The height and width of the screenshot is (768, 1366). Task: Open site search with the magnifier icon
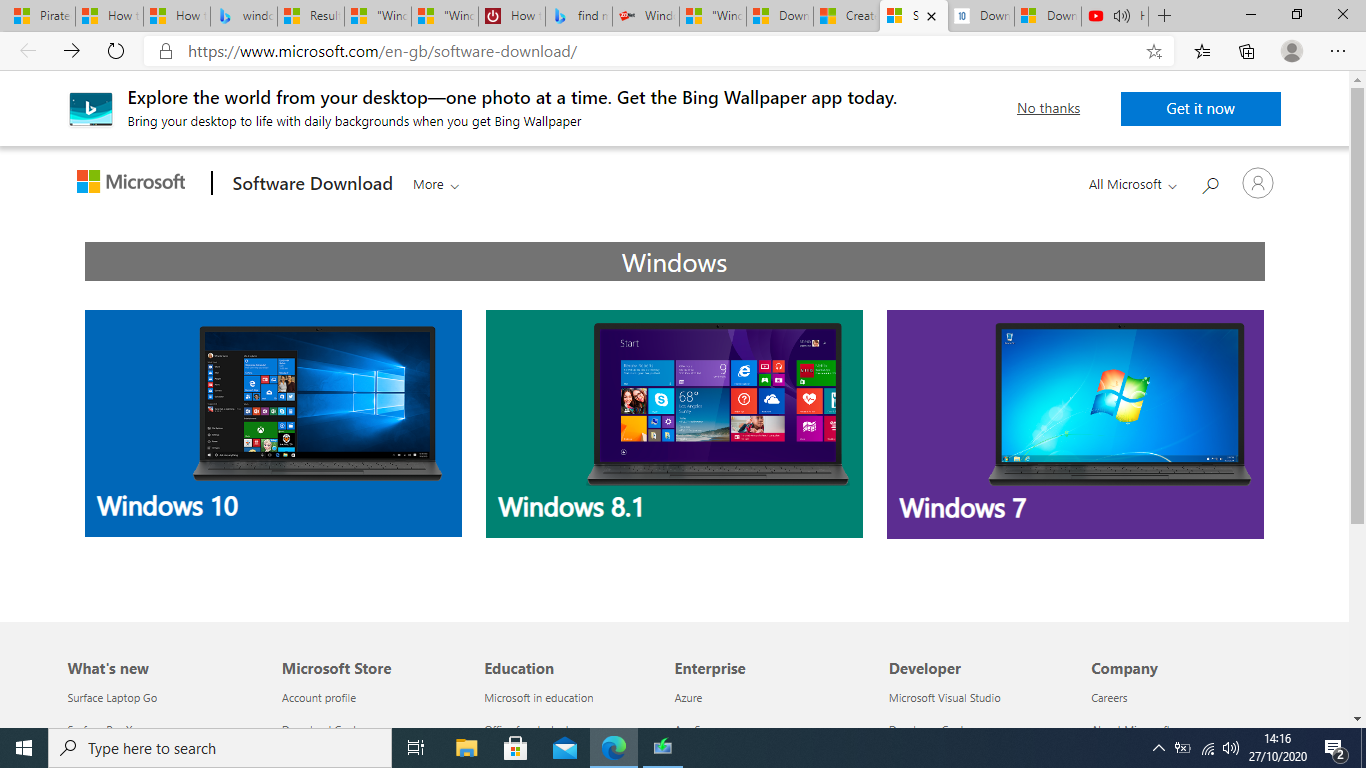click(x=1210, y=184)
